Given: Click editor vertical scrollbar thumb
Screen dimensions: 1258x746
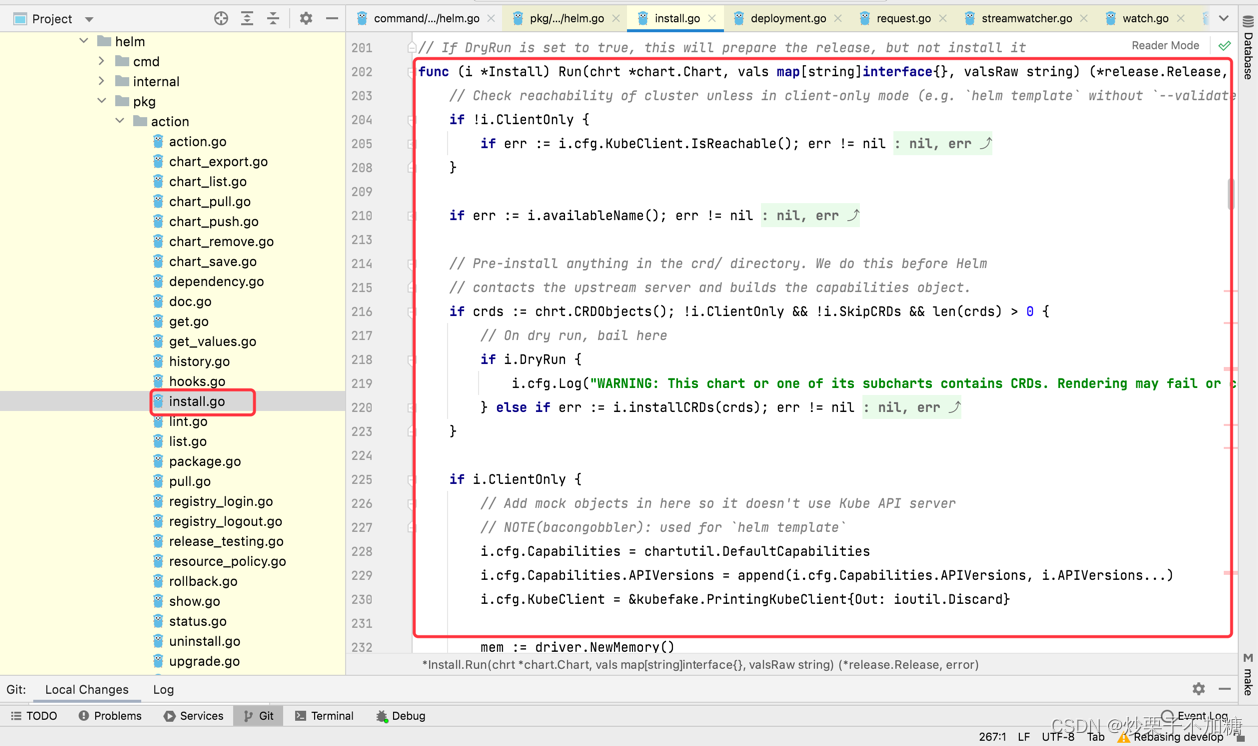Looking at the screenshot, I should point(1231,194).
